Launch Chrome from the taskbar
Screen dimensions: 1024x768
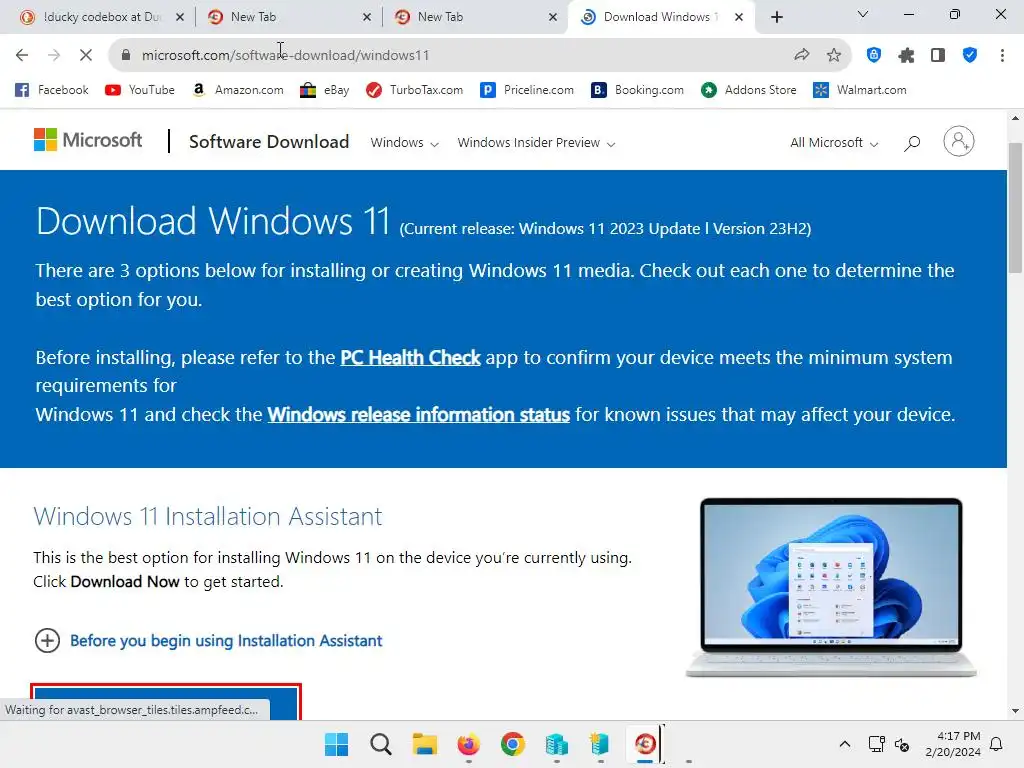pyautogui.click(x=513, y=744)
